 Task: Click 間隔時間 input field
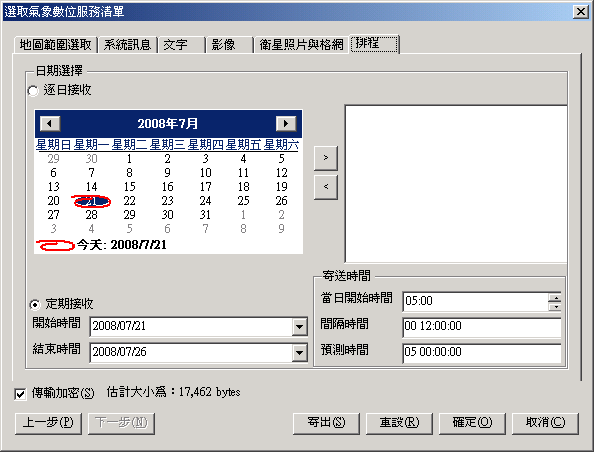coord(482,327)
